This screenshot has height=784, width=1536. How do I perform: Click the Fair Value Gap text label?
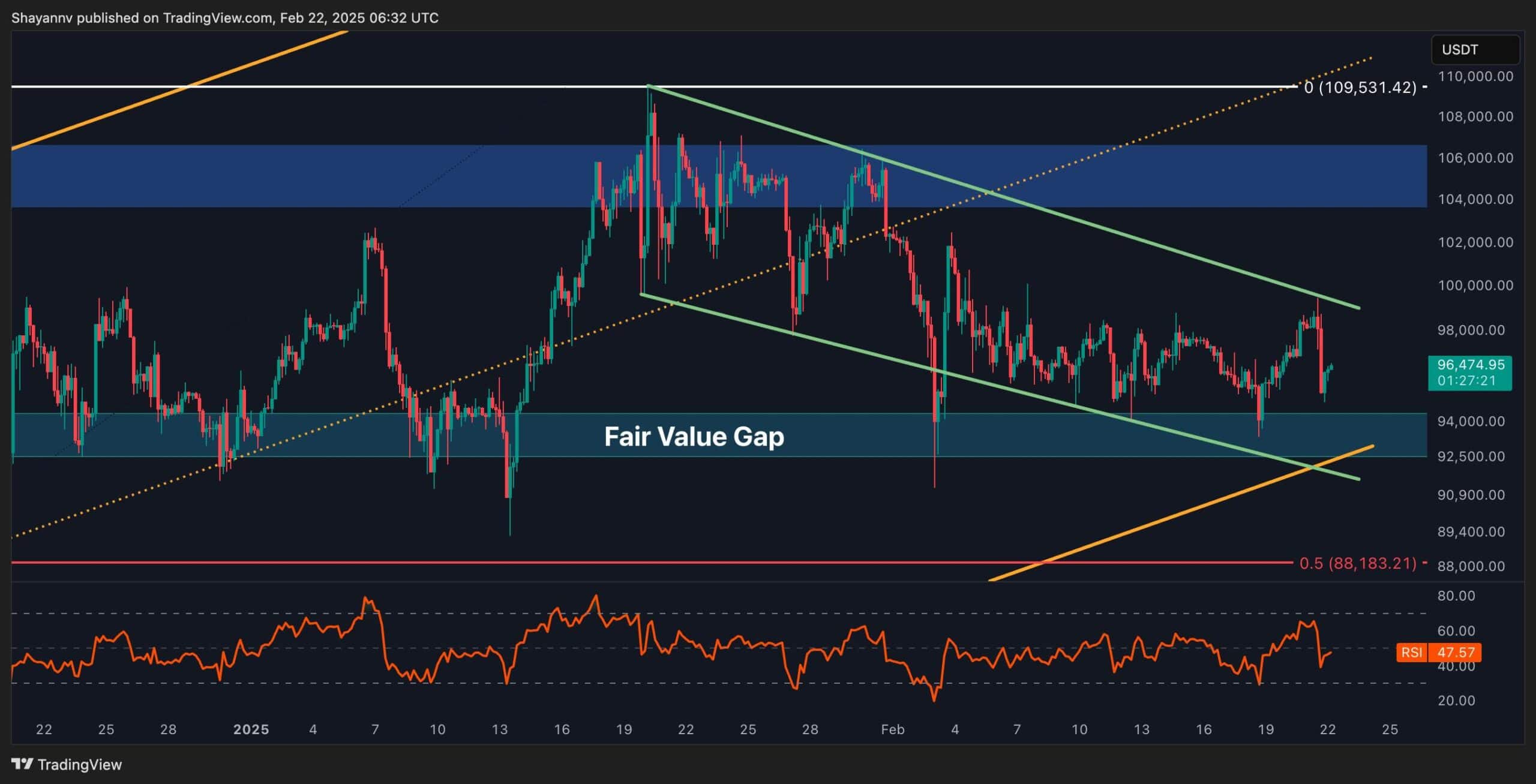point(694,436)
